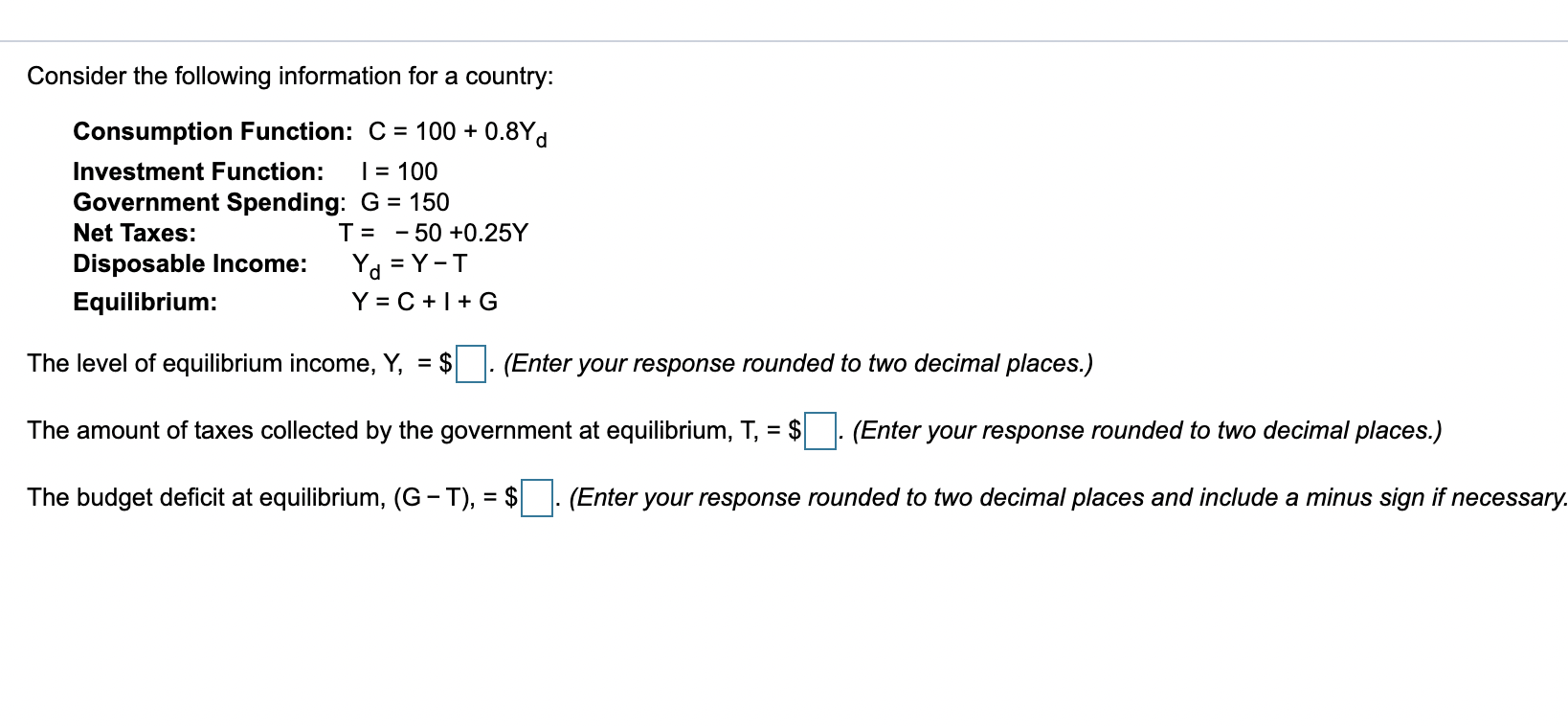Select the Equilibrium equation Y = C + I + G
This screenshot has height=726, width=1568.
(287, 302)
